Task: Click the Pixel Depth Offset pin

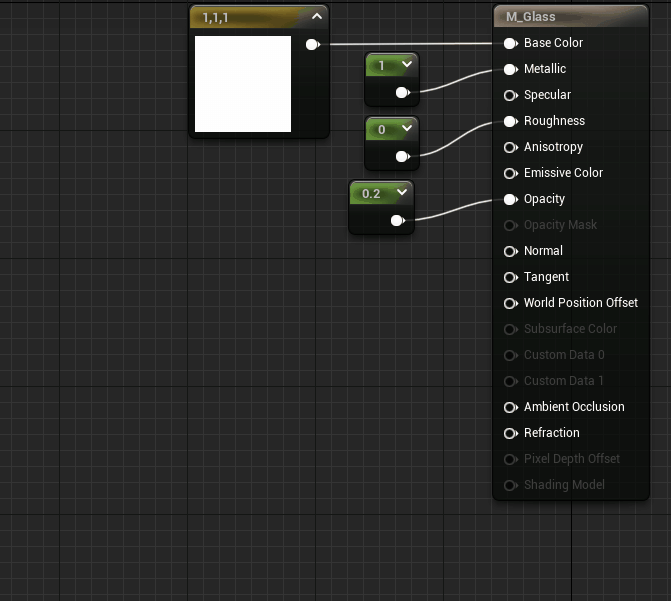Action: [x=511, y=459]
